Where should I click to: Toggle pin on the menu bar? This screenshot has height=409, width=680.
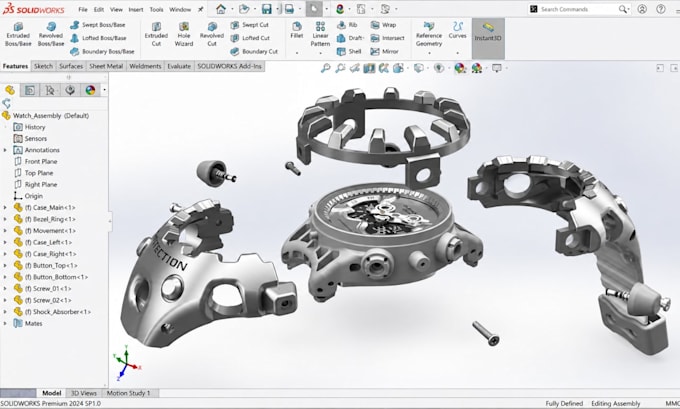(x=200, y=9)
